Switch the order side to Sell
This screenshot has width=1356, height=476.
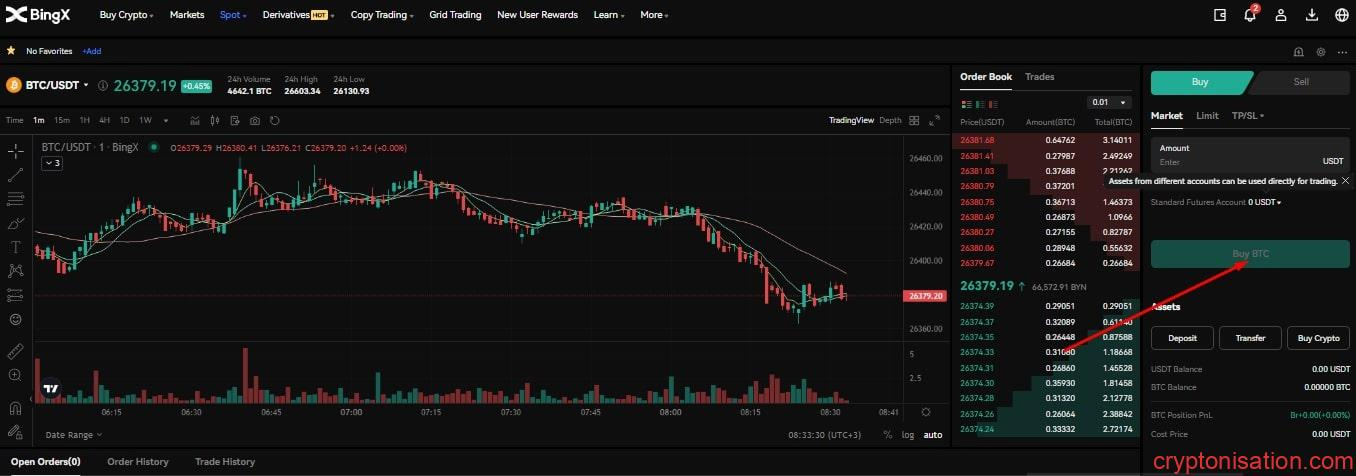click(1301, 82)
